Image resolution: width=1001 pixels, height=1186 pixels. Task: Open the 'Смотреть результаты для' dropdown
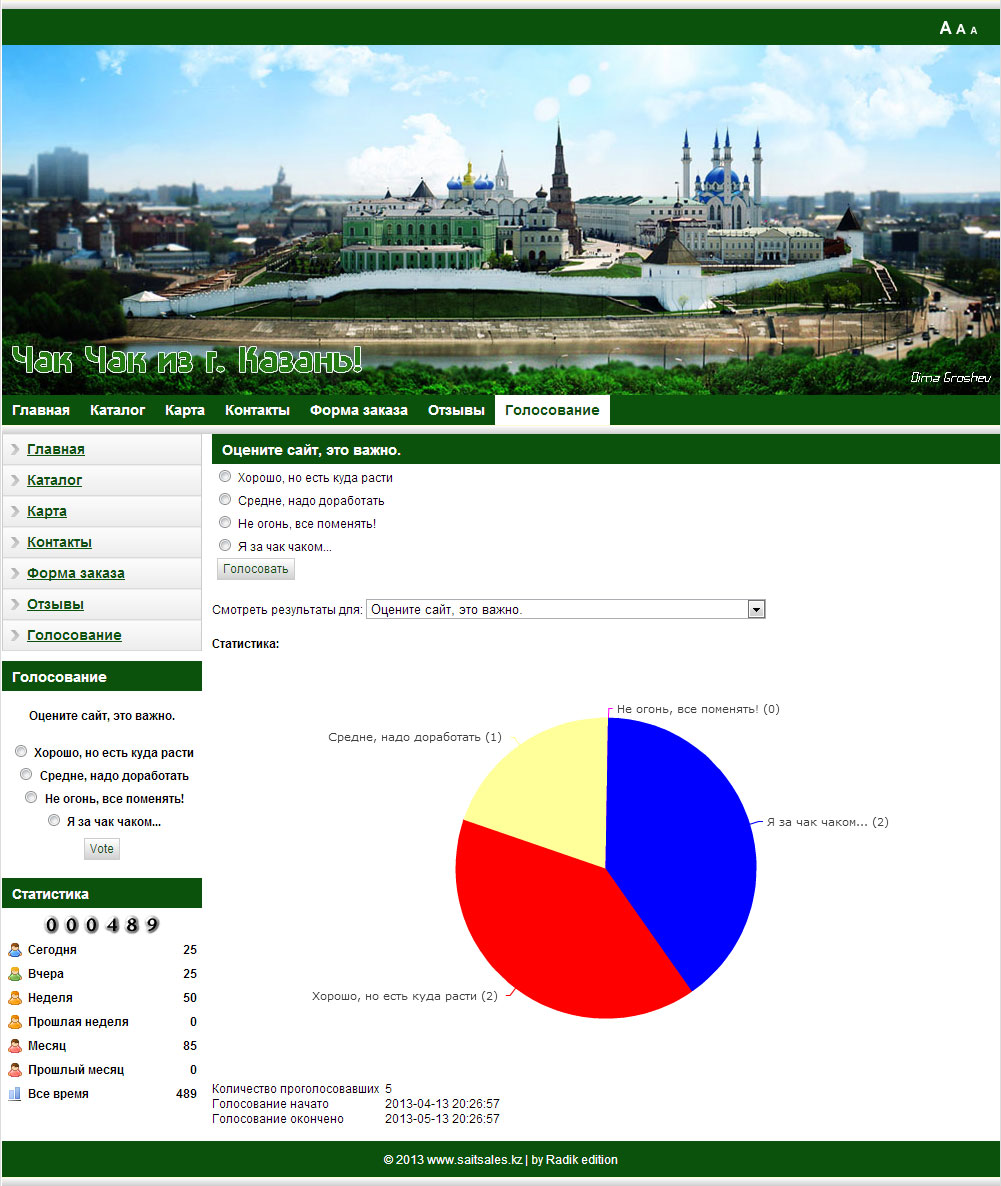756,609
